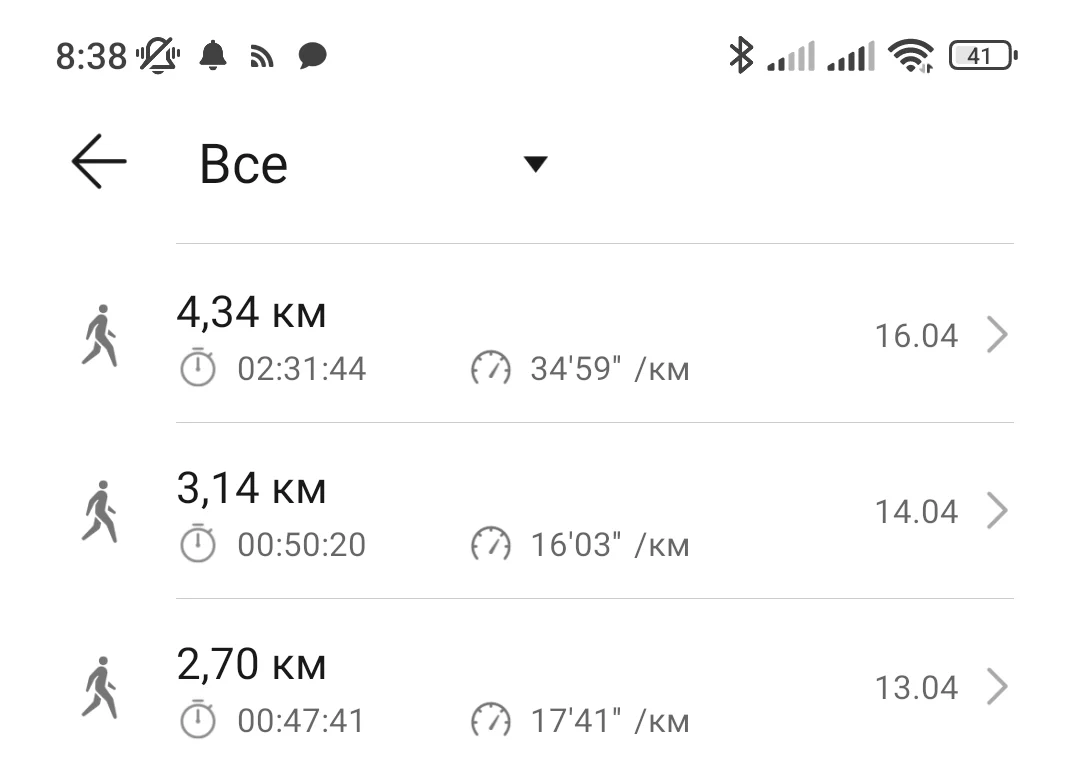Click pace gauge icon beside 17'41"
The image size is (1080, 766).
pos(490,721)
